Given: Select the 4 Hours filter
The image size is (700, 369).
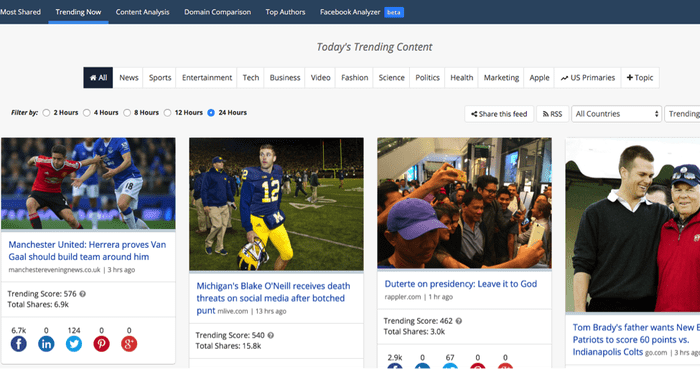Looking at the screenshot, I should pos(87,113).
